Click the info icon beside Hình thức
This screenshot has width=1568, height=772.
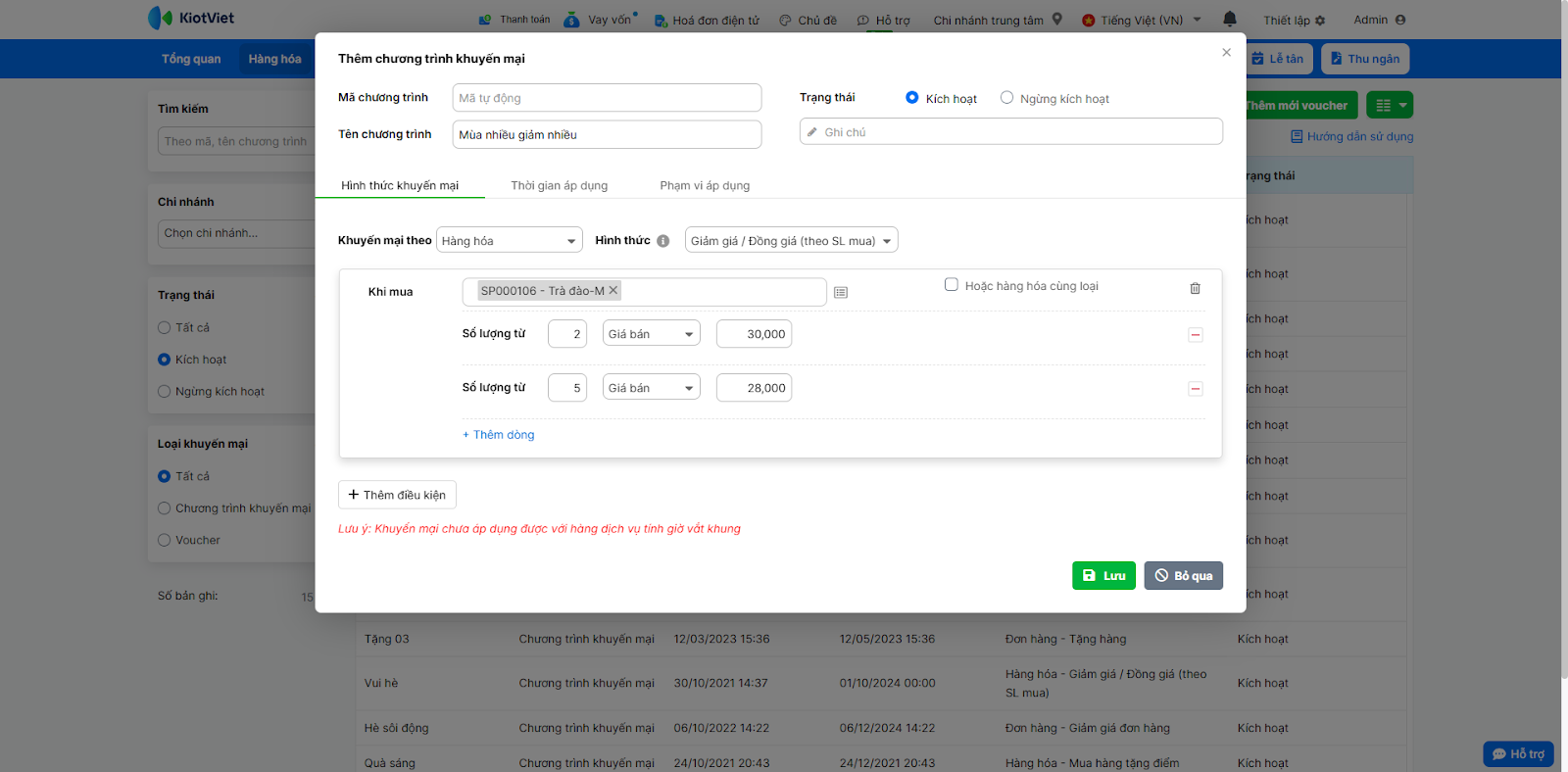click(663, 241)
